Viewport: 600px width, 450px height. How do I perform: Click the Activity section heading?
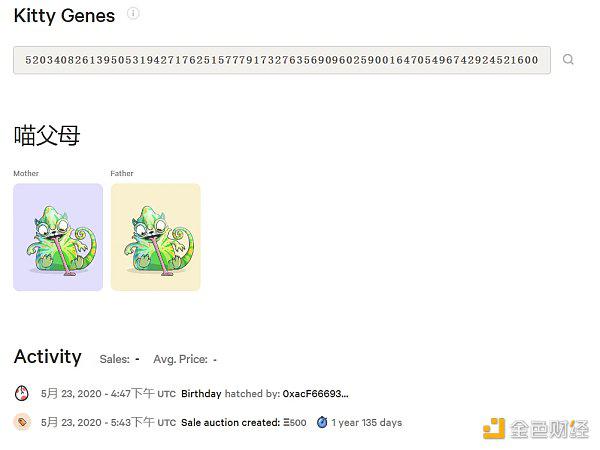coord(47,357)
